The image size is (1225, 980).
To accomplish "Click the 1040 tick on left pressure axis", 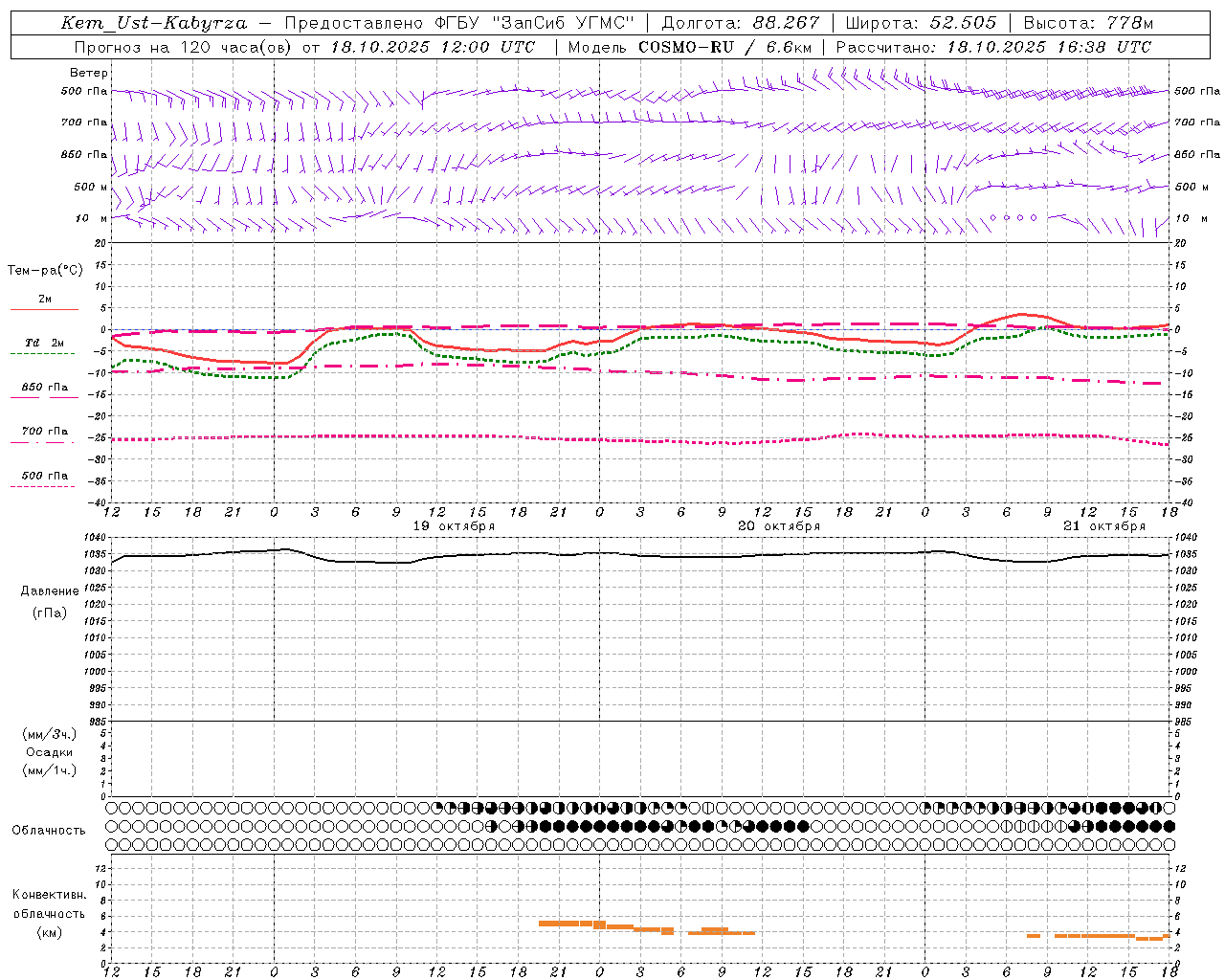I will coord(97,538).
